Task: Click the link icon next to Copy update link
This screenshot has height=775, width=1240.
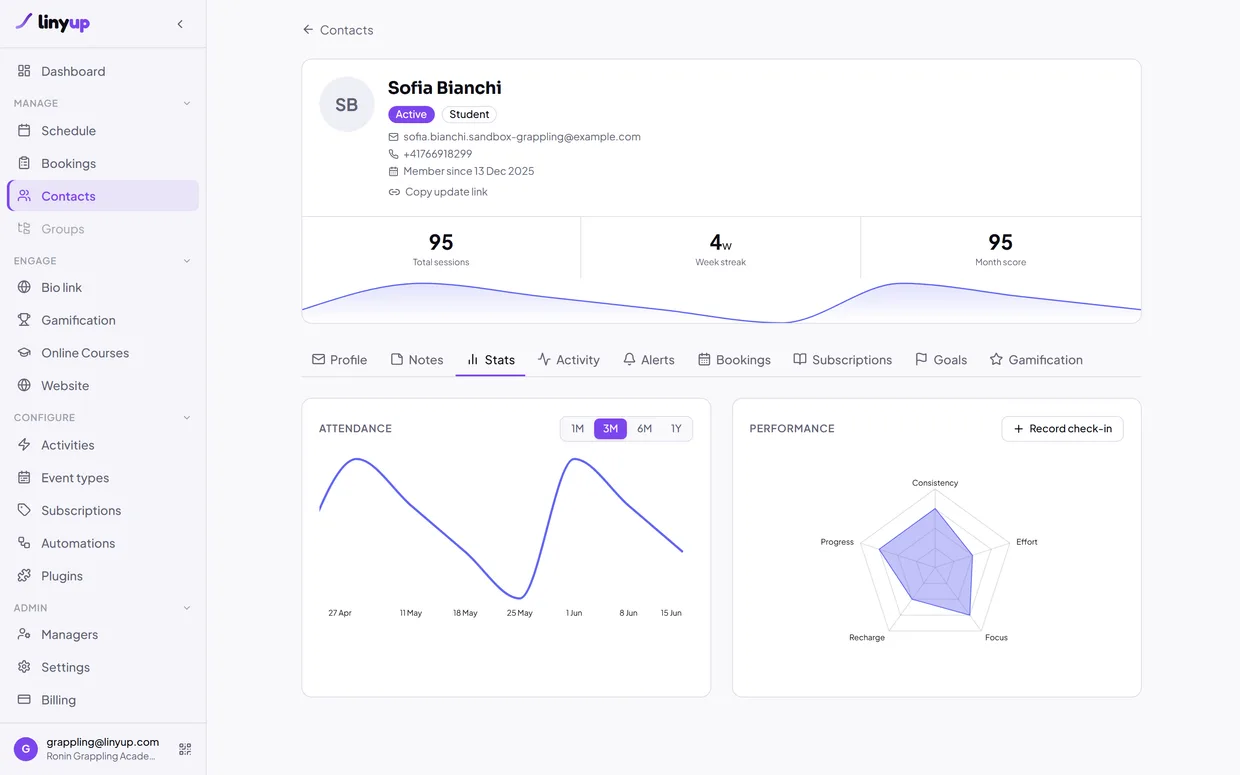Action: click(394, 192)
